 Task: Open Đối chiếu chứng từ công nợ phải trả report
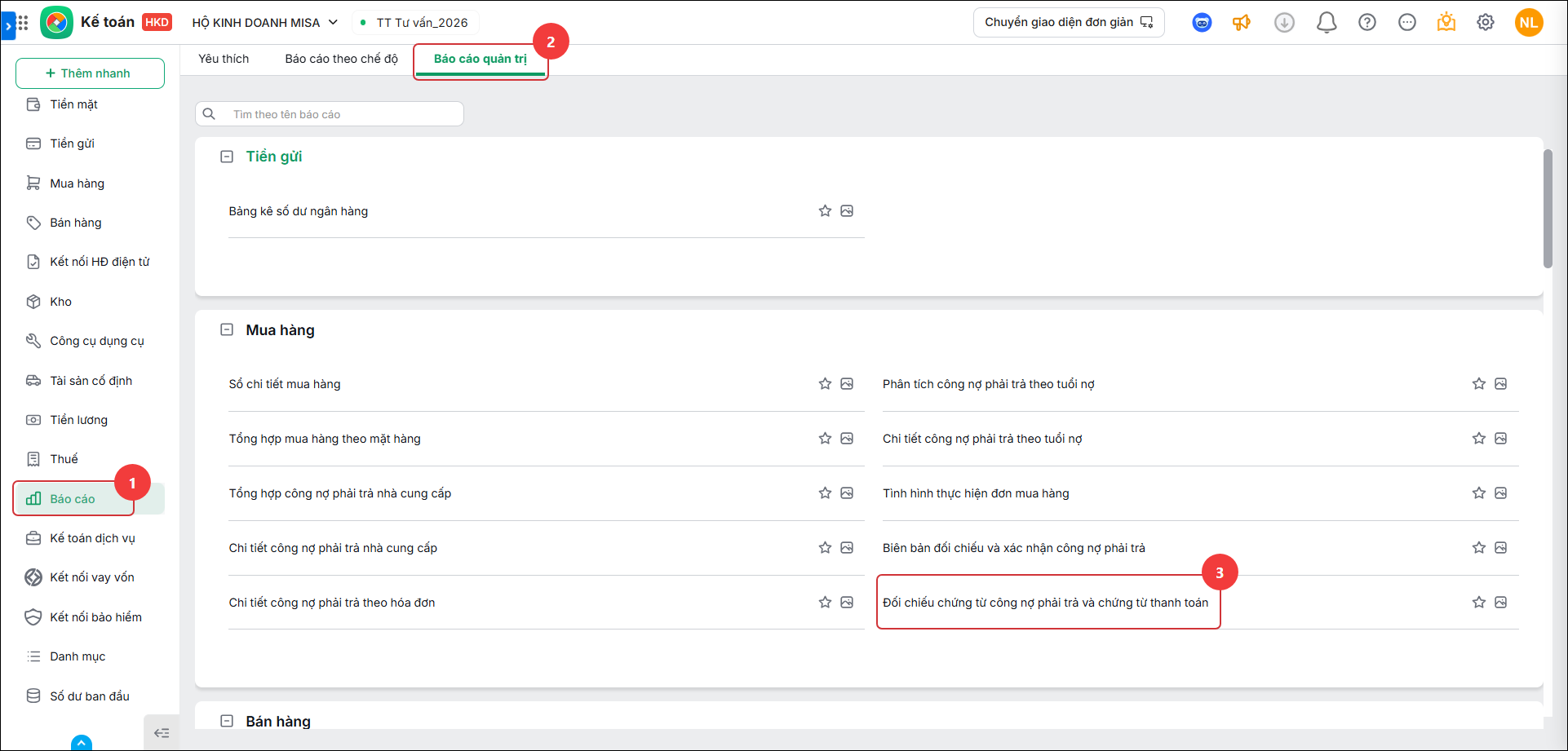(1045, 603)
